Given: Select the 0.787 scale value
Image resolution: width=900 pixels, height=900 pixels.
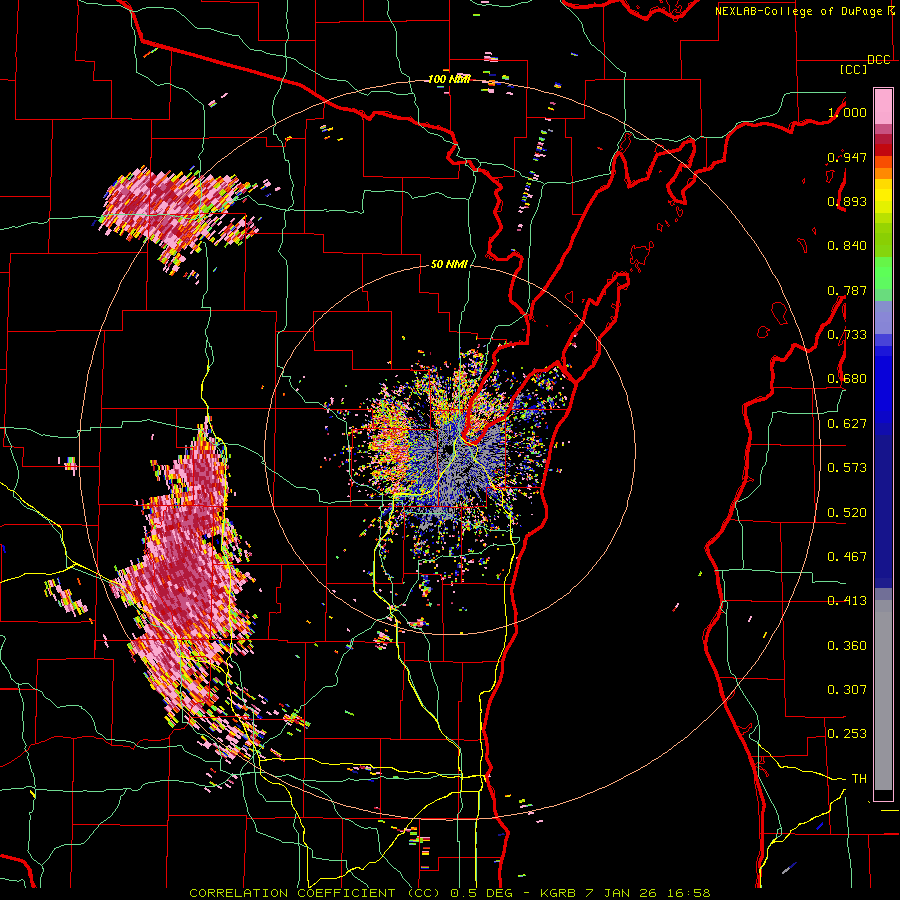Looking at the screenshot, I should click(x=847, y=290).
